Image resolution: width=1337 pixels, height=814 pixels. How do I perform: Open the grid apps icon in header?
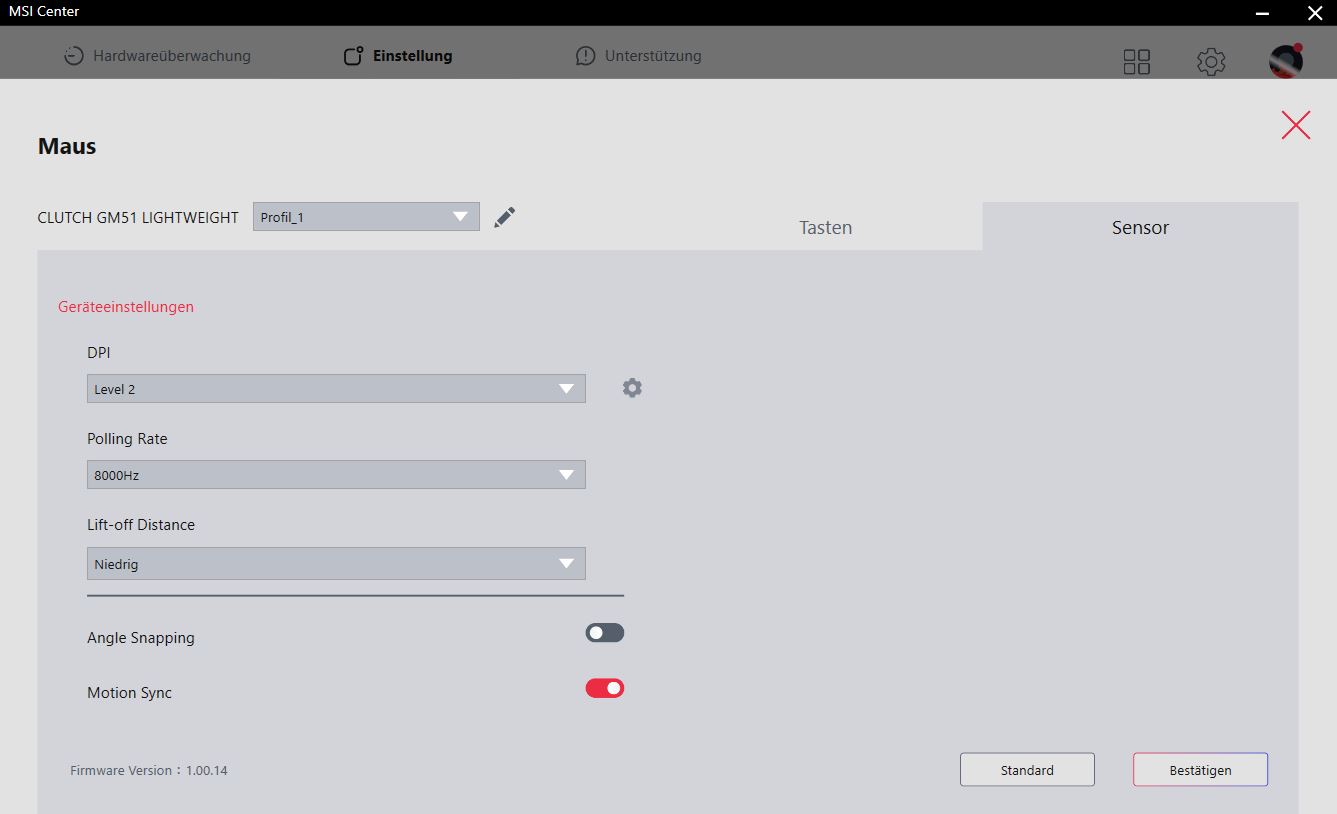coord(1137,62)
